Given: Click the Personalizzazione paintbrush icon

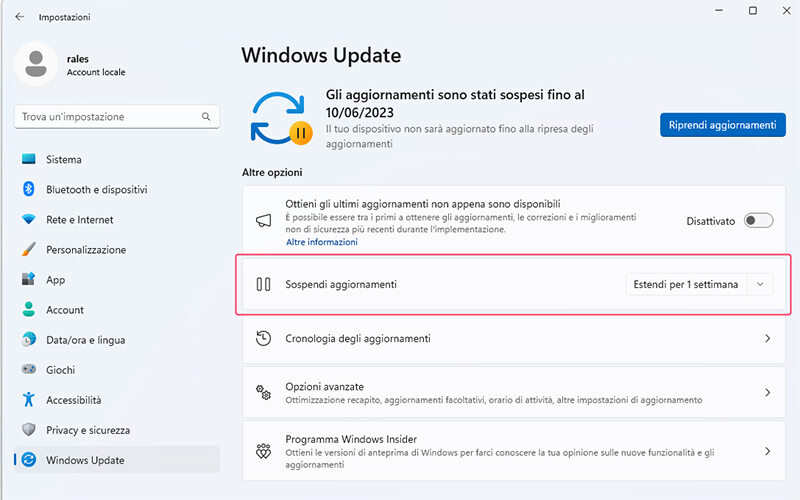Looking at the screenshot, I should pyautogui.click(x=29, y=249).
